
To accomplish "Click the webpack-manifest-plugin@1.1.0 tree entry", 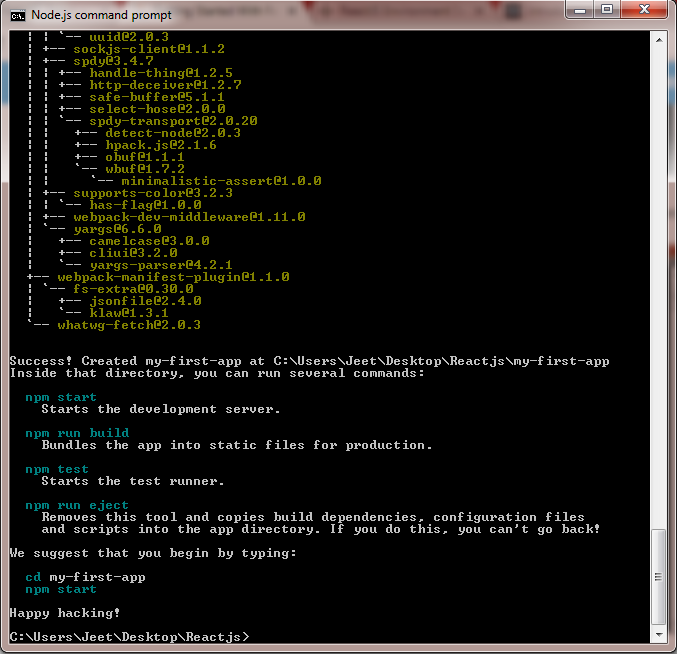I will click(173, 276).
